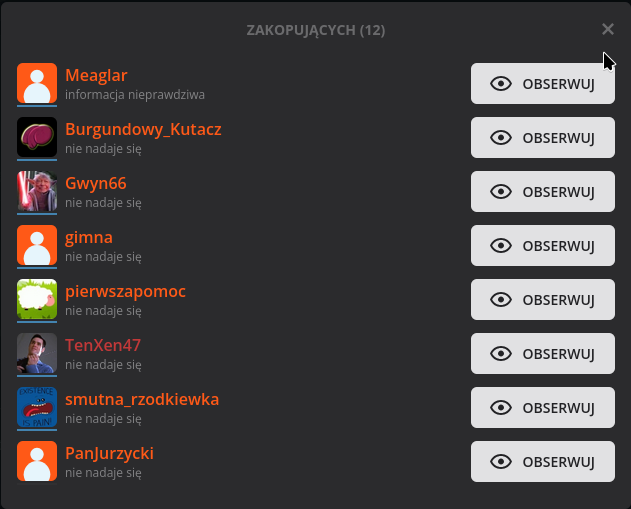Click Meaglar's default avatar icon
This screenshot has width=631, height=509.
point(37,83)
